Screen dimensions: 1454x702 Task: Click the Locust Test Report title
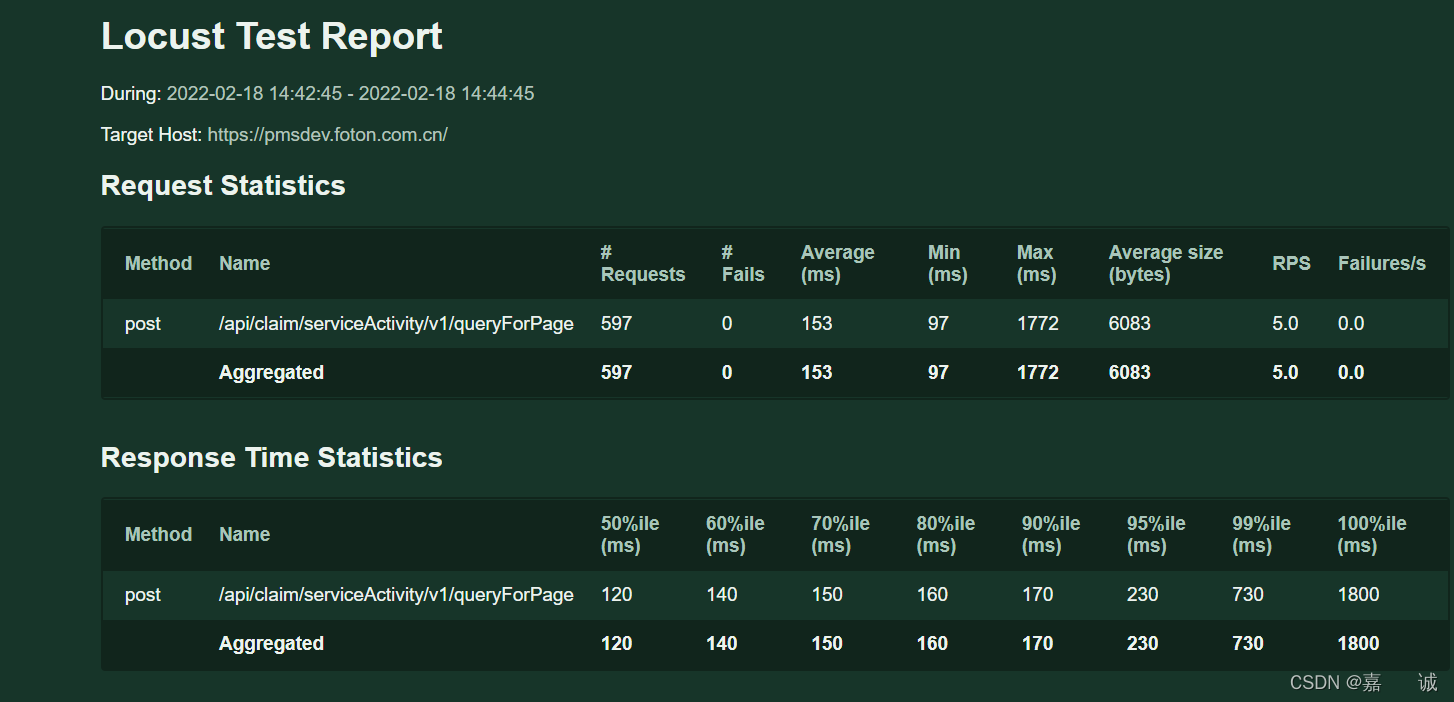(x=272, y=37)
